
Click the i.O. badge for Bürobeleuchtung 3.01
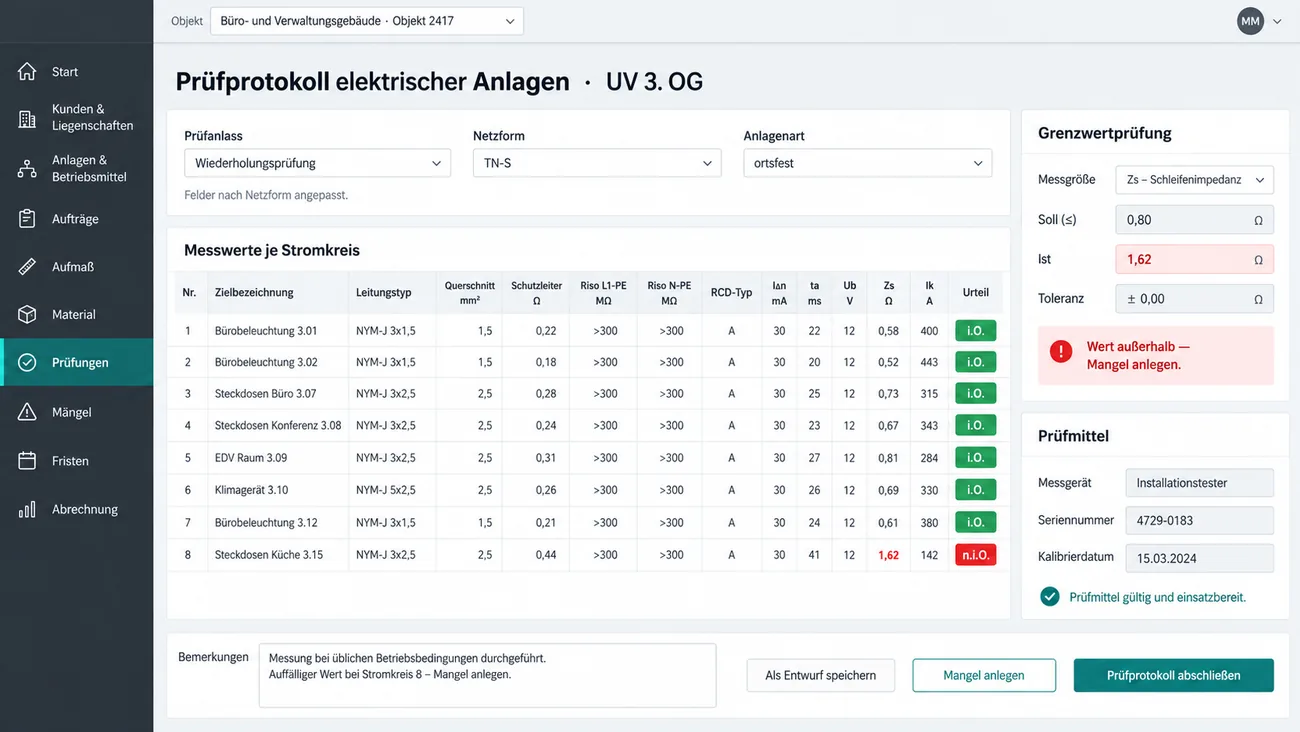[x=975, y=330]
